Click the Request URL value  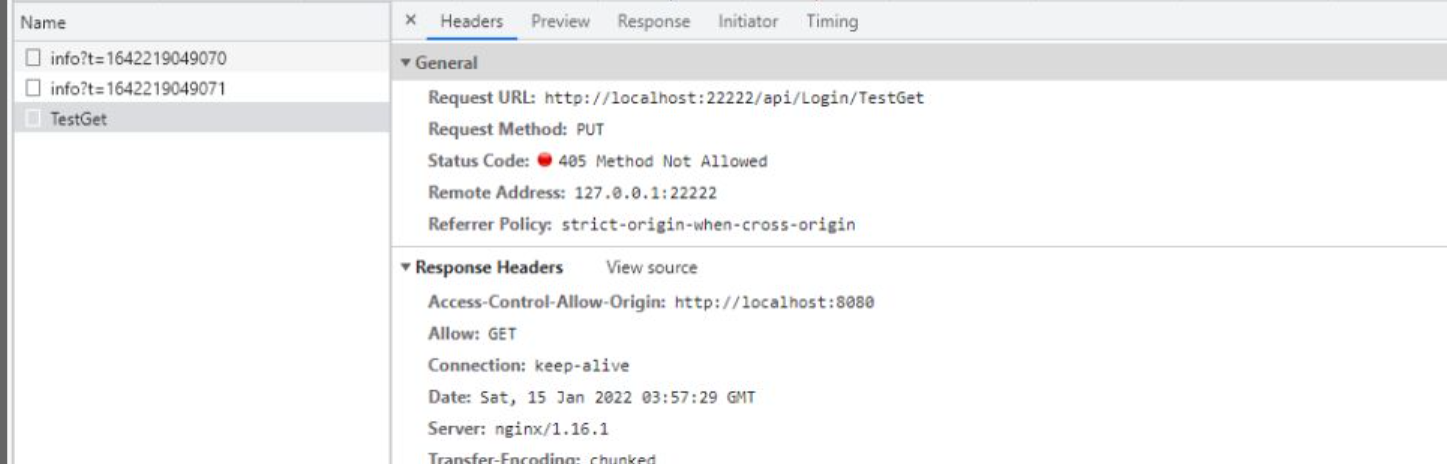[x=734, y=98]
